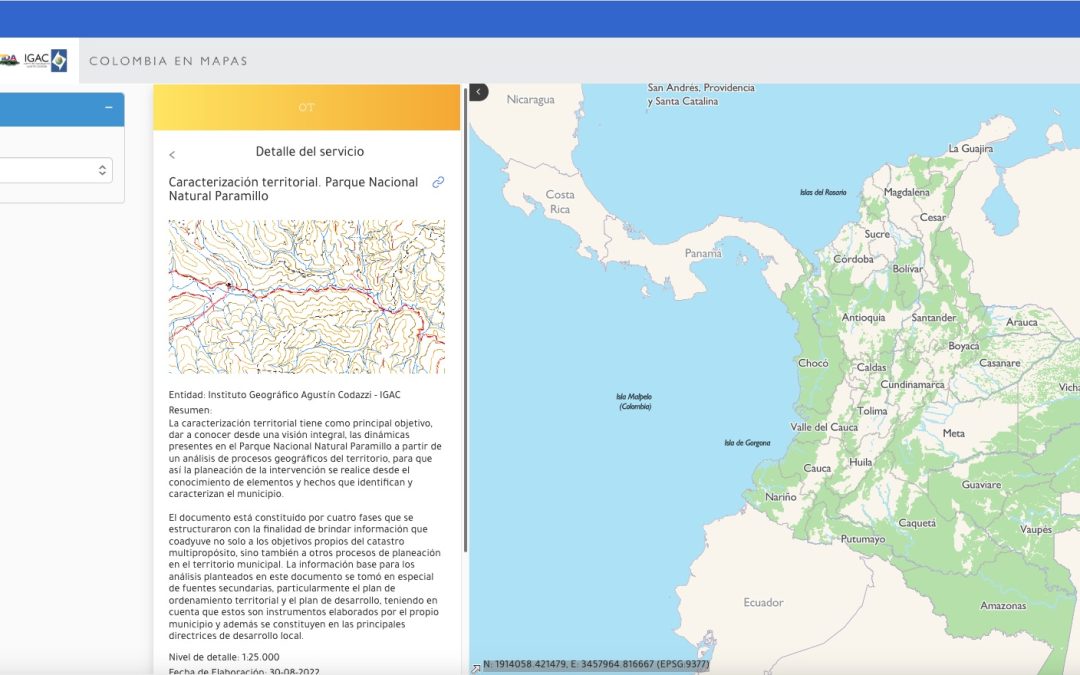Image resolution: width=1080 pixels, height=675 pixels.
Task: Click the COLOMBIA EN MAPAS title
Action: [x=168, y=61]
